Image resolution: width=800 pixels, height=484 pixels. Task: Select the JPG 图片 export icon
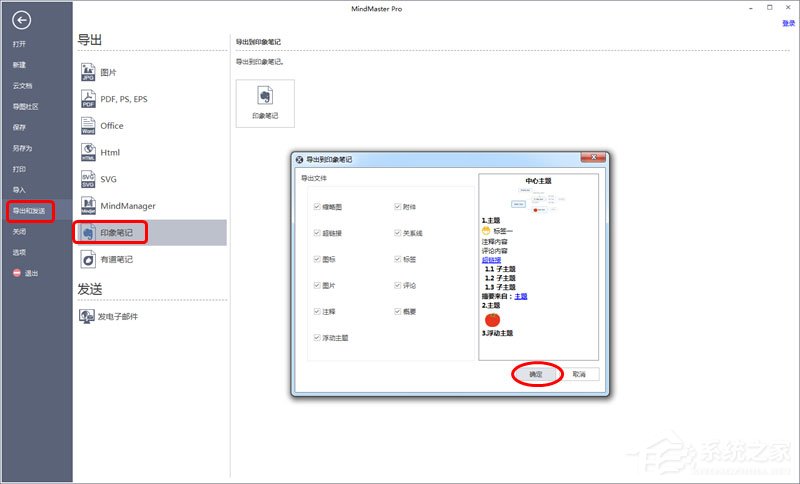pos(88,72)
